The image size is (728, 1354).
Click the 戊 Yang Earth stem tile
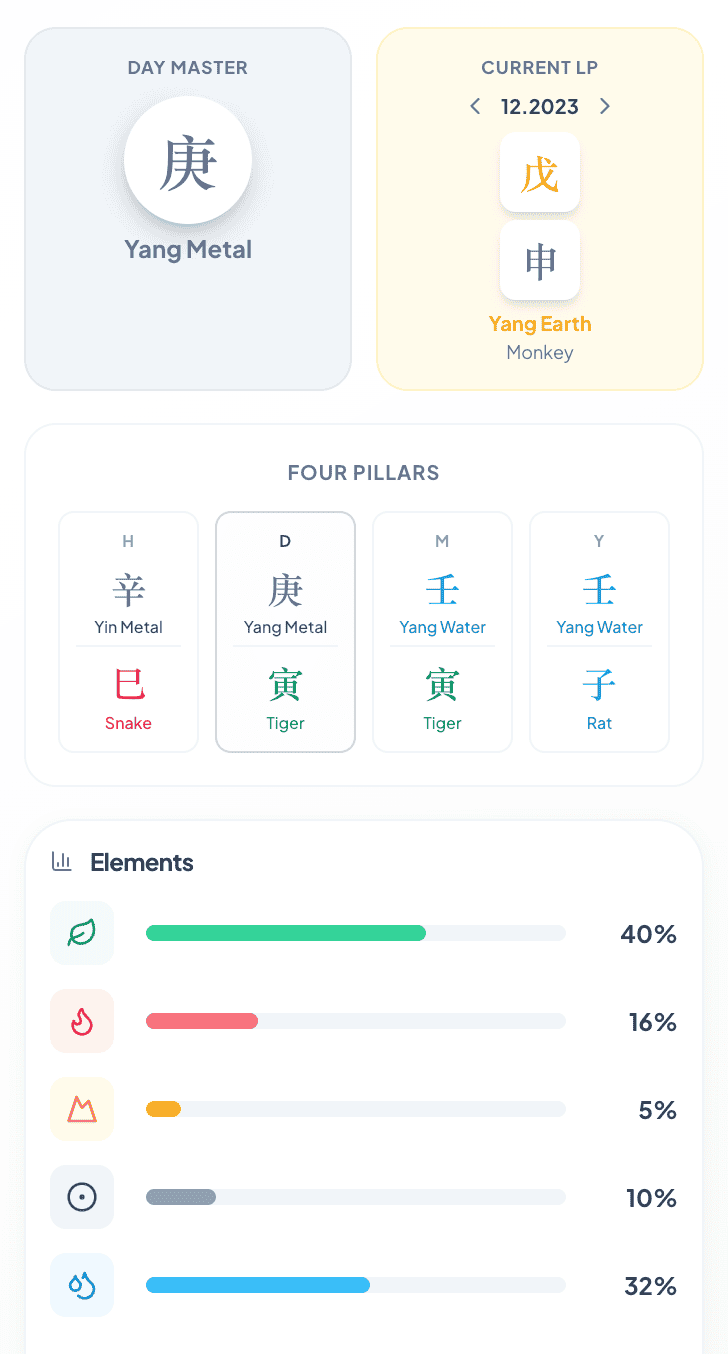[540, 172]
